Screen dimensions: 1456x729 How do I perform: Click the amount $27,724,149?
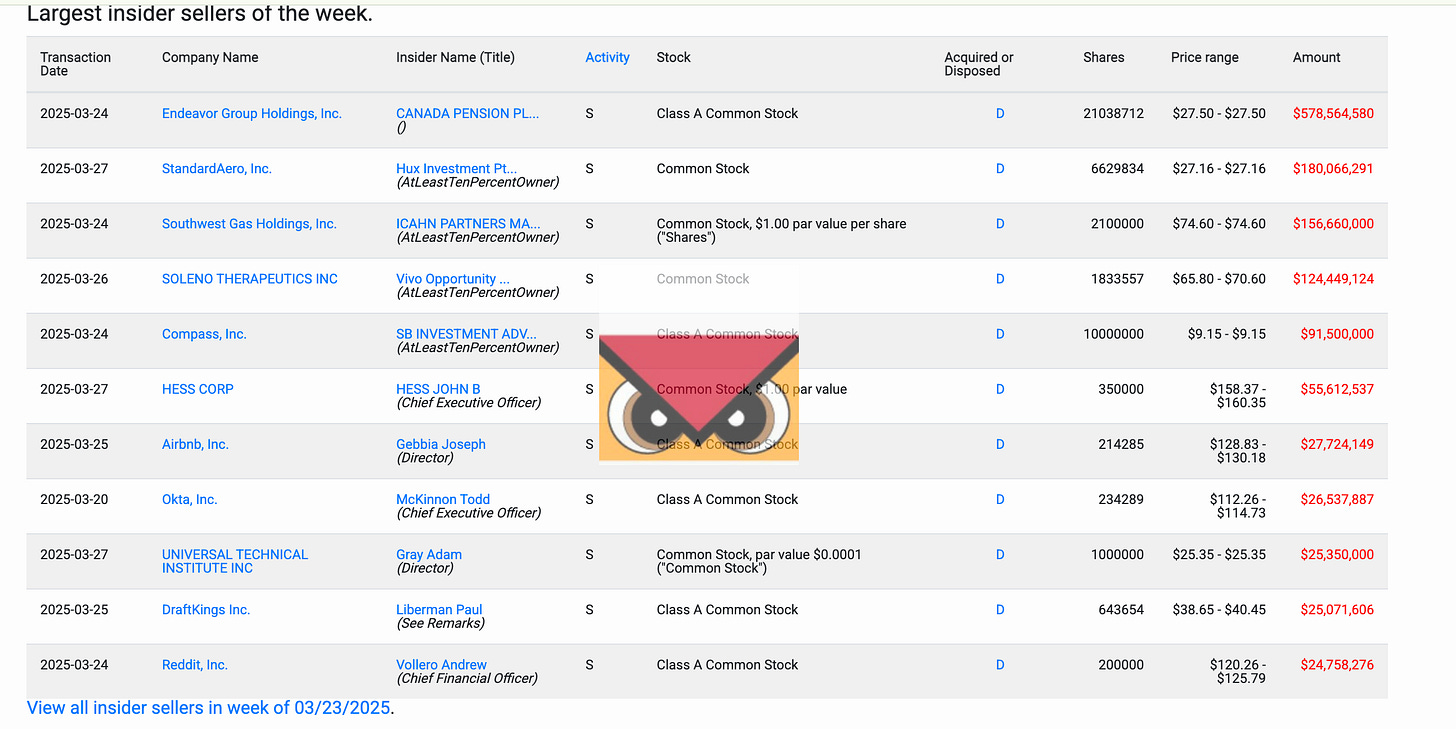(1337, 444)
